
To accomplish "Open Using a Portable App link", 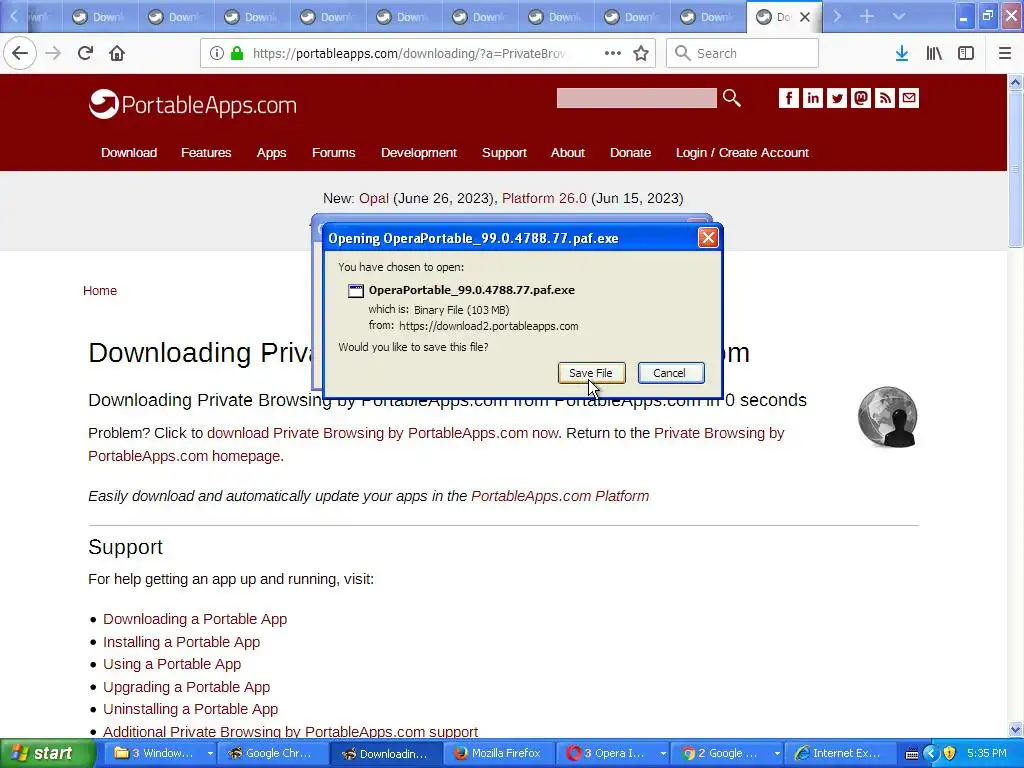I will (172, 664).
